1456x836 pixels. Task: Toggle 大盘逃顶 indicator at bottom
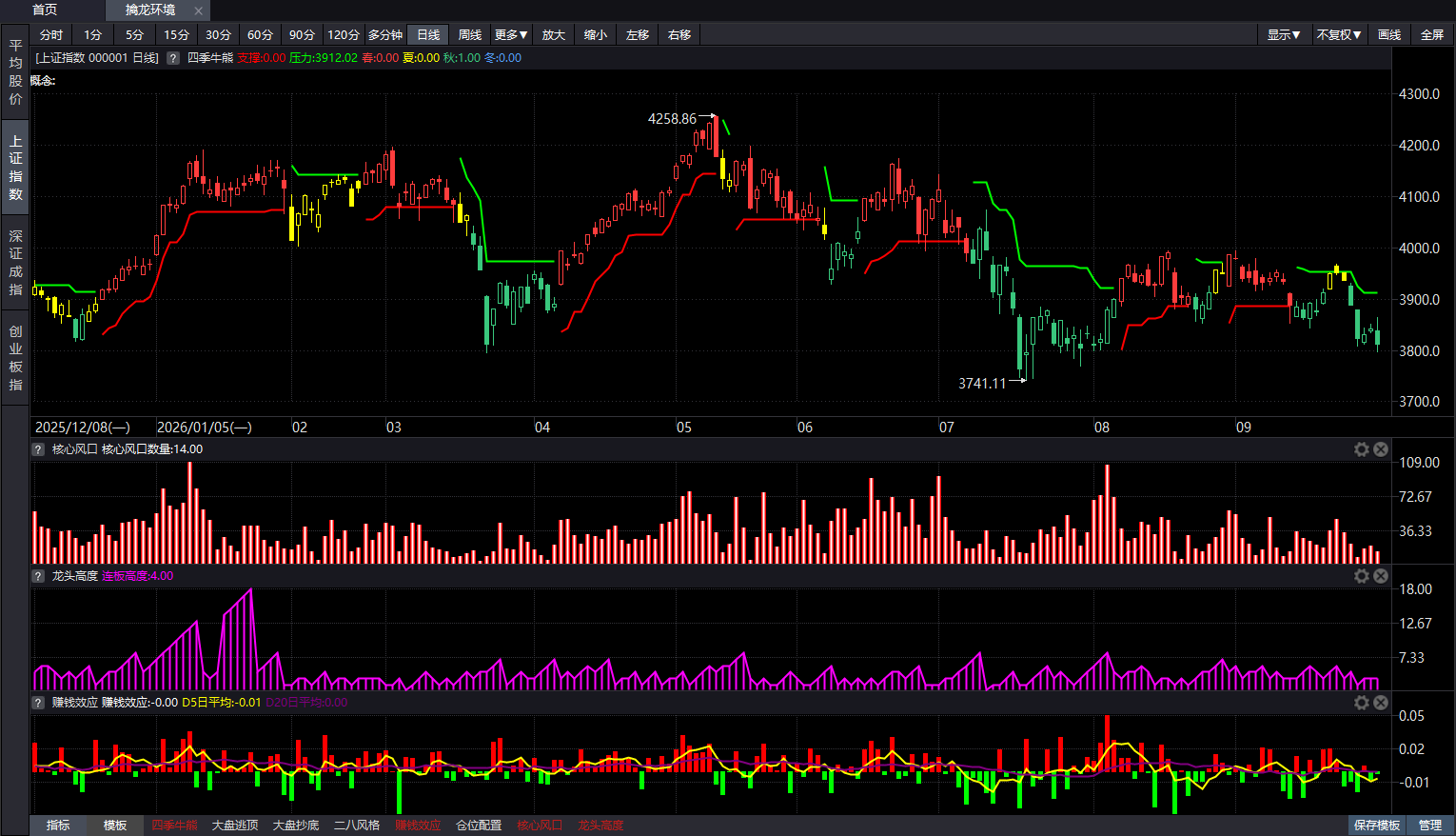pos(235,826)
